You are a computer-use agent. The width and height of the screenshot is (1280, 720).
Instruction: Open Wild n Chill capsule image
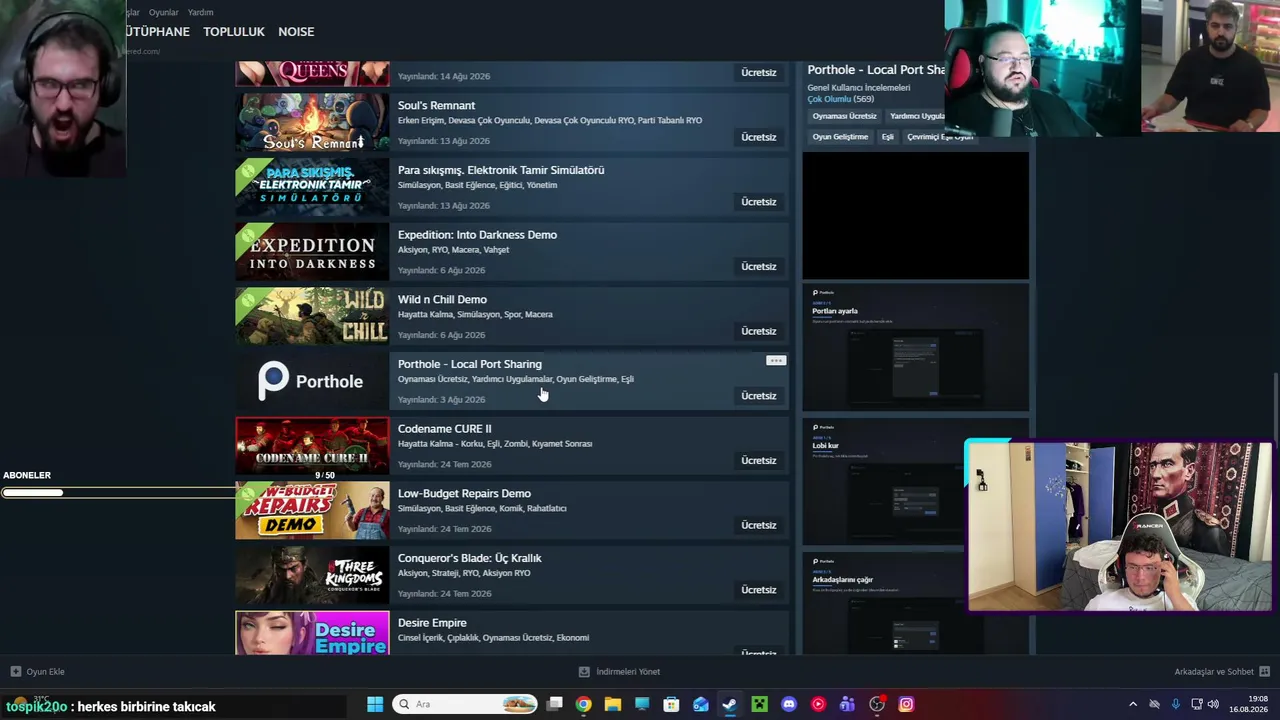312,316
